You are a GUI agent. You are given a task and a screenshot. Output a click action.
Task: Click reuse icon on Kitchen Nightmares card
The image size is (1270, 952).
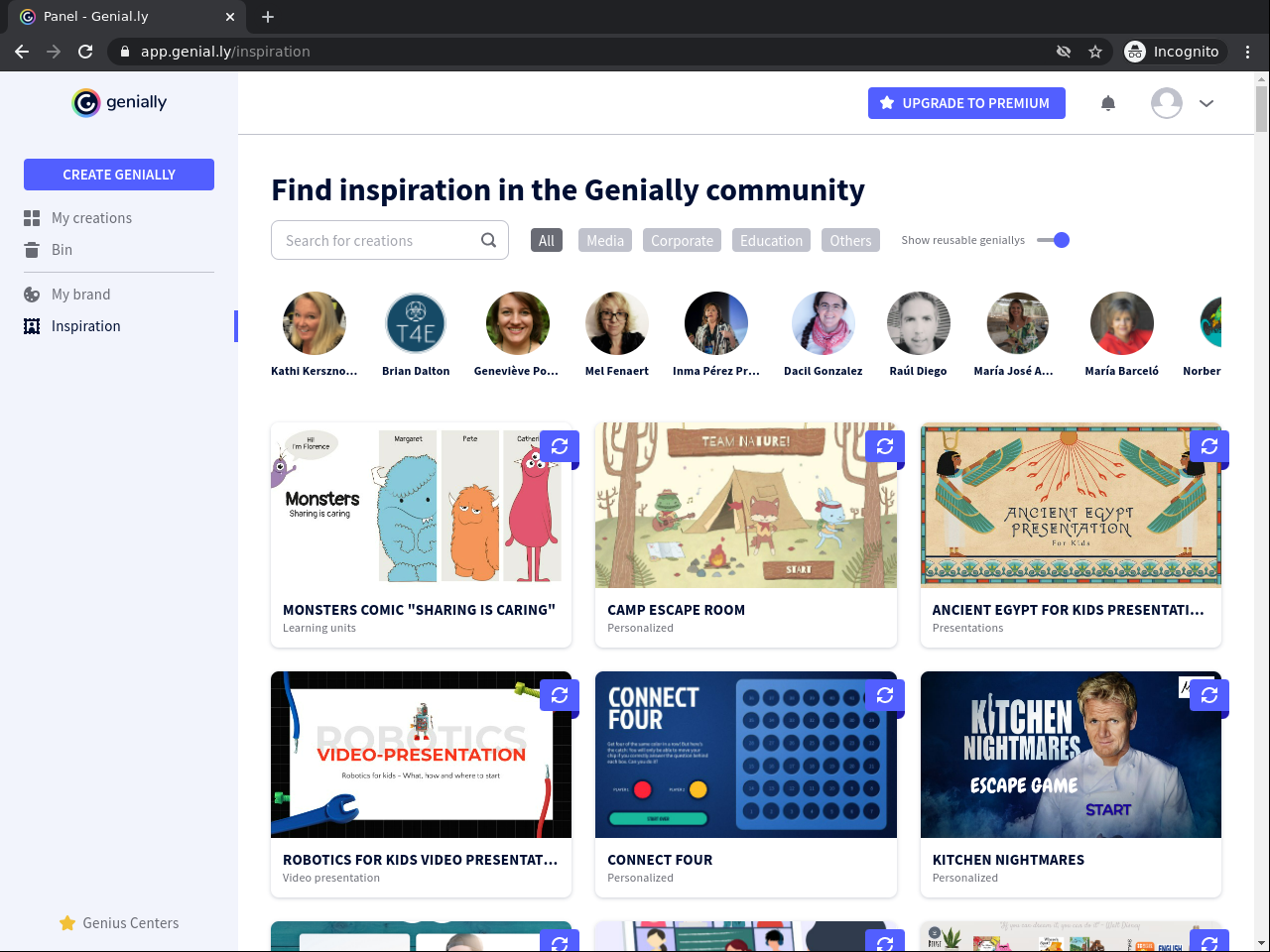click(x=1209, y=695)
